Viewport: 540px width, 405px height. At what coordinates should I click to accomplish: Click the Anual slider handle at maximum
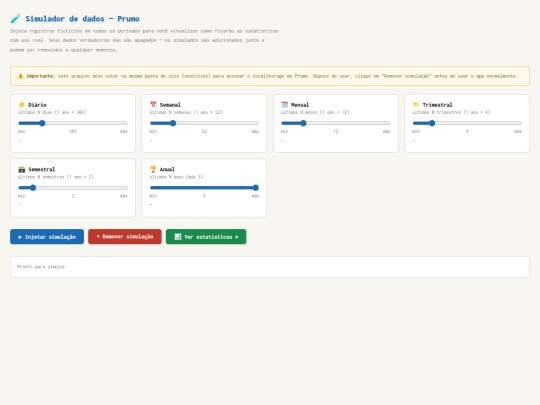coord(256,188)
